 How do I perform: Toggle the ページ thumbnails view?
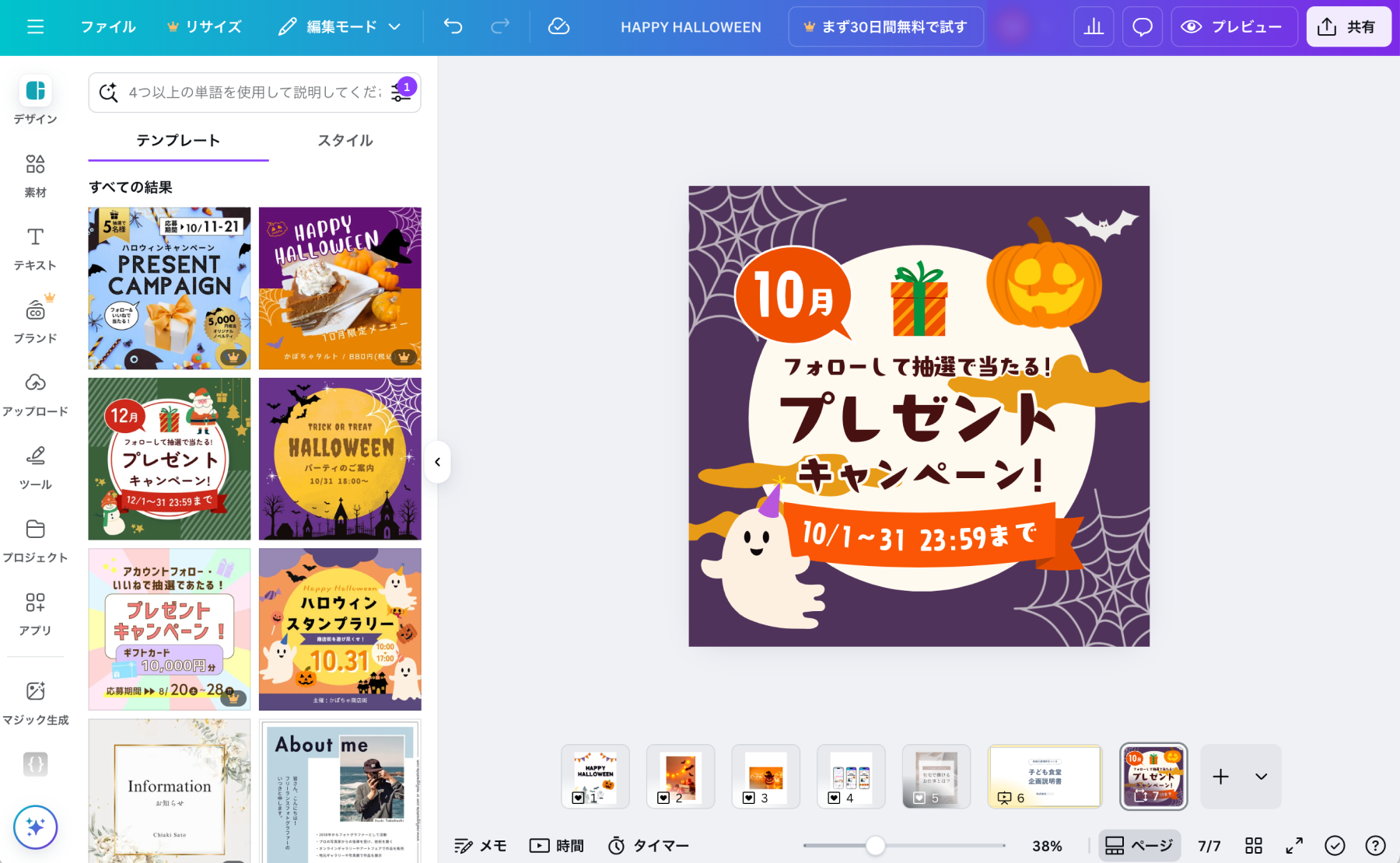click(1139, 846)
